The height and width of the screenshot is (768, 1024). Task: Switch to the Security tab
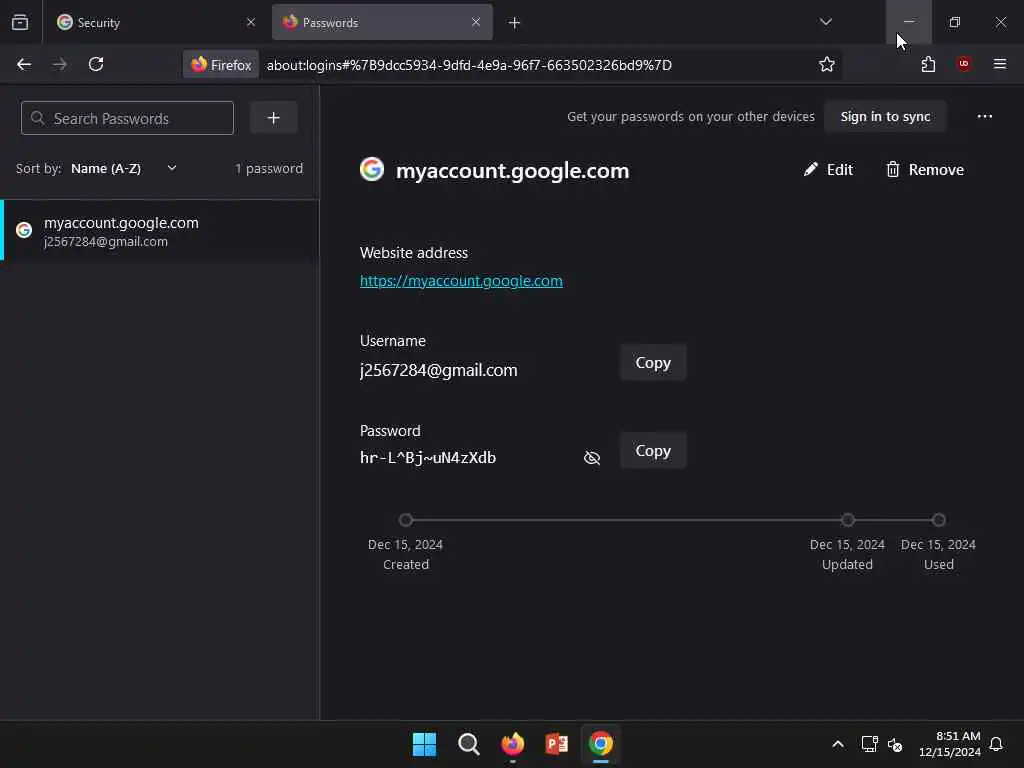click(155, 22)
